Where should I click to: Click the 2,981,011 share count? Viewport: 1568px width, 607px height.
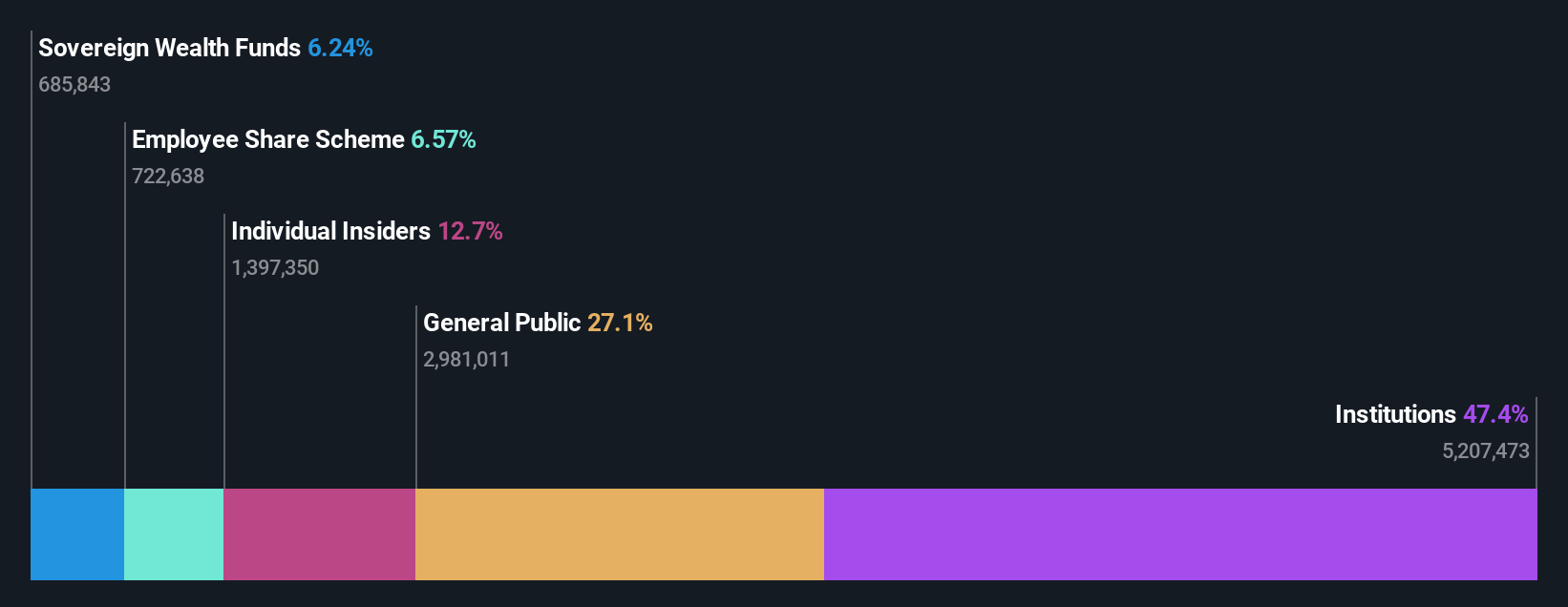(467, 359)
